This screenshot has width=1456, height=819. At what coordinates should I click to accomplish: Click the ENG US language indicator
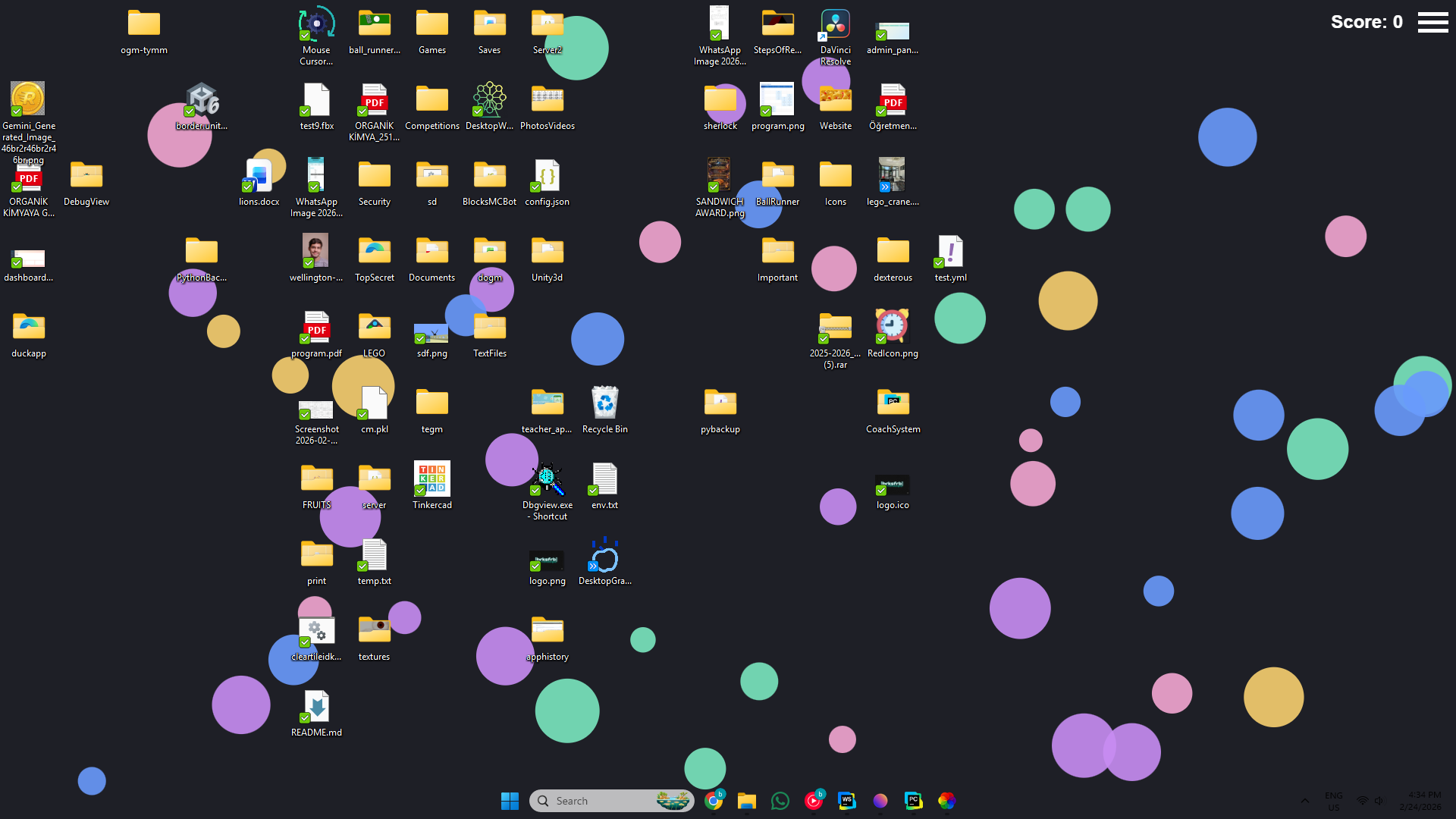[x=1333, y=801]
